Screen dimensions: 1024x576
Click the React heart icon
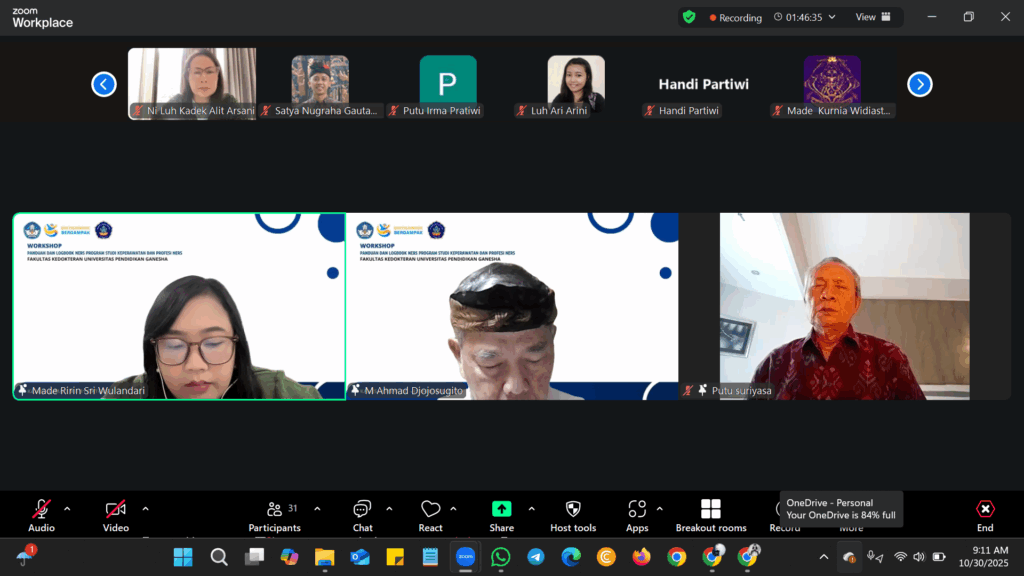point(431,510)
